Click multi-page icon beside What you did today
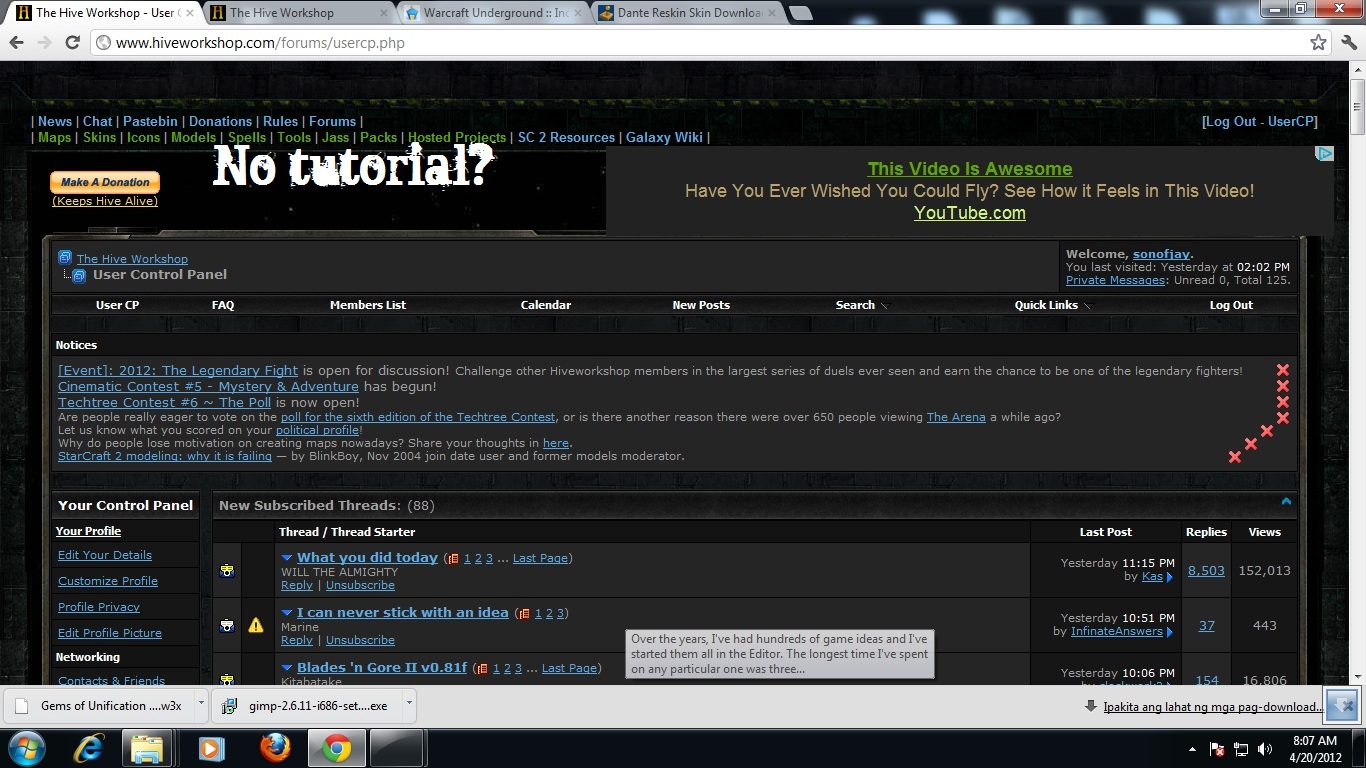The image size is (1366, 768). (453, 559)
